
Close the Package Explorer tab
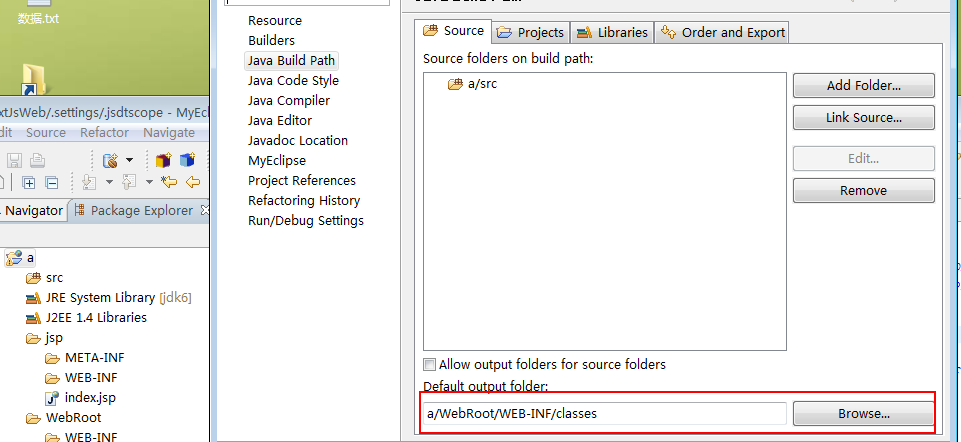pos(205,210)
